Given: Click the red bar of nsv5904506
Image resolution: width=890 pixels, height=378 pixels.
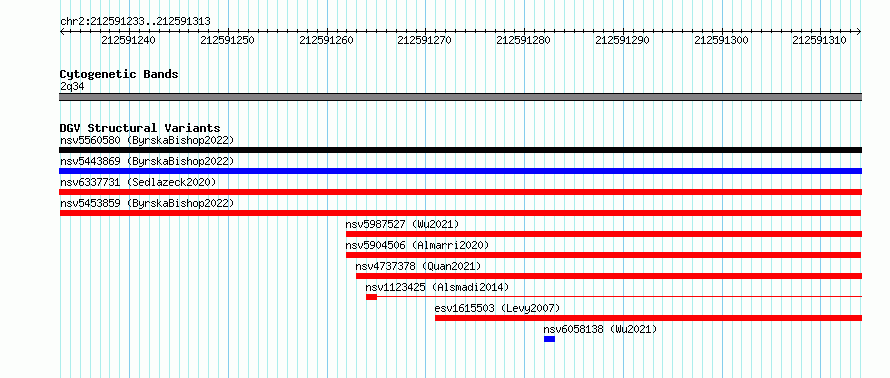Looking at the screenshot, I should click(604, 255).
